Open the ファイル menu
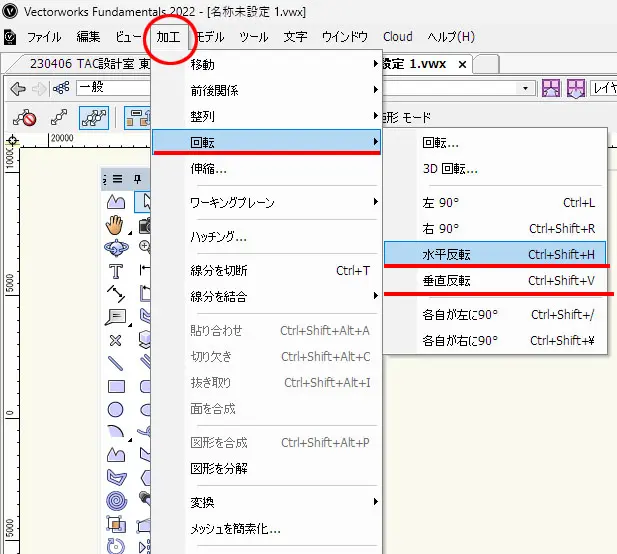The height and width of the screenshot is (554, 617). (x=43, y=37)
